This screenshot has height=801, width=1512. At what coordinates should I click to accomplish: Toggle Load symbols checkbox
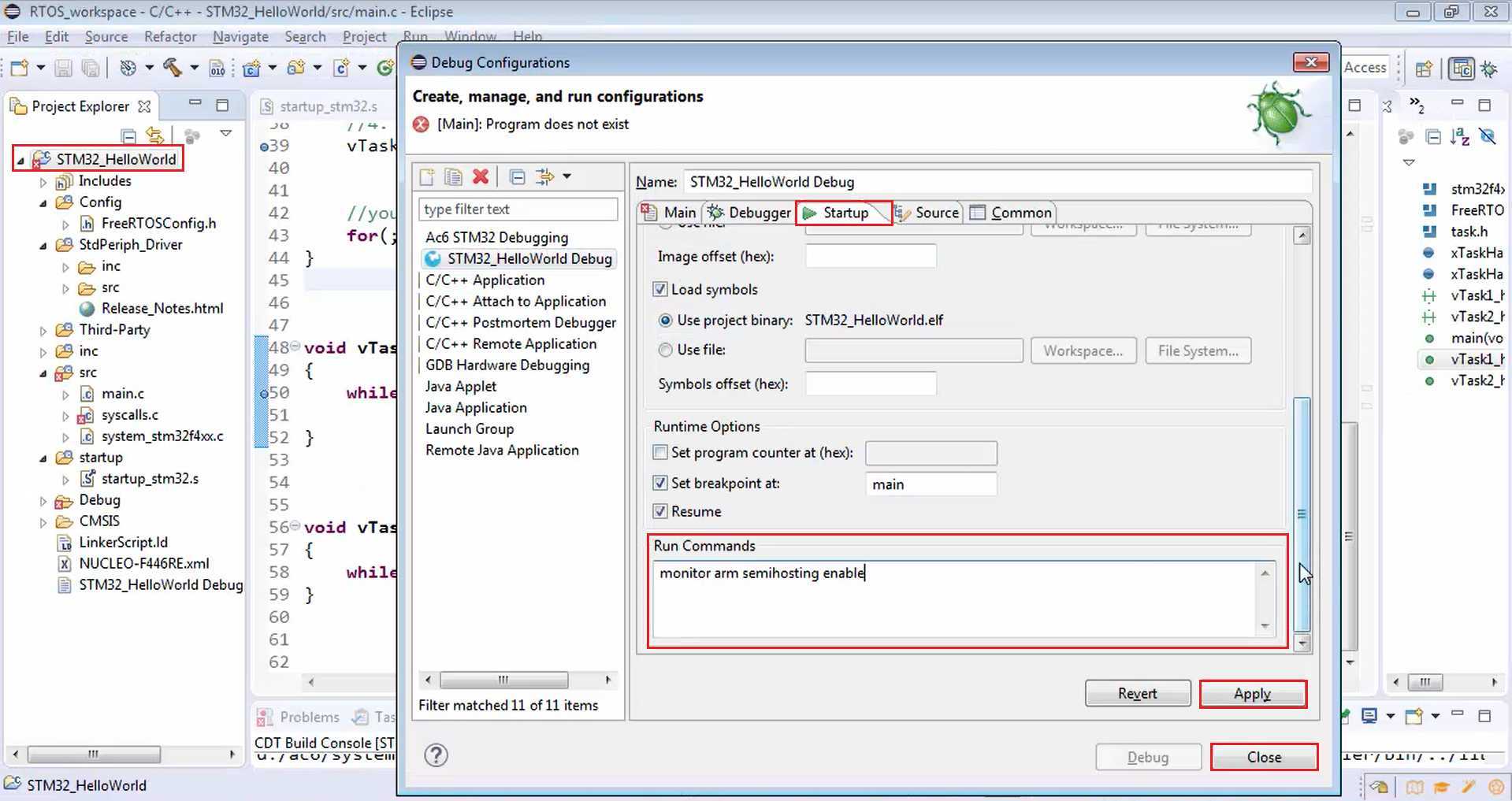[660, 289]
